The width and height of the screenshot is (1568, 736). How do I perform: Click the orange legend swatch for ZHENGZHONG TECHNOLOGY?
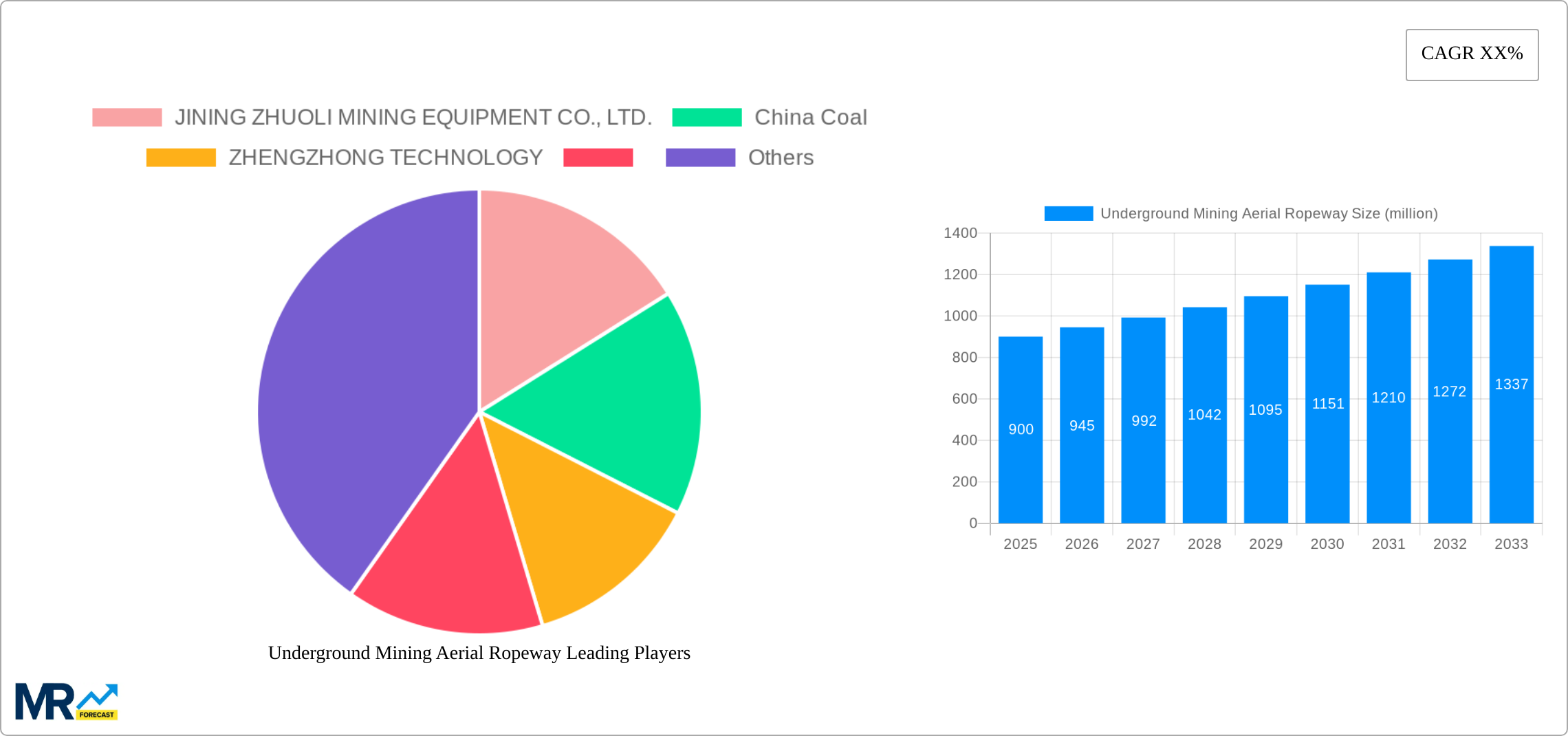coord(181,158)
